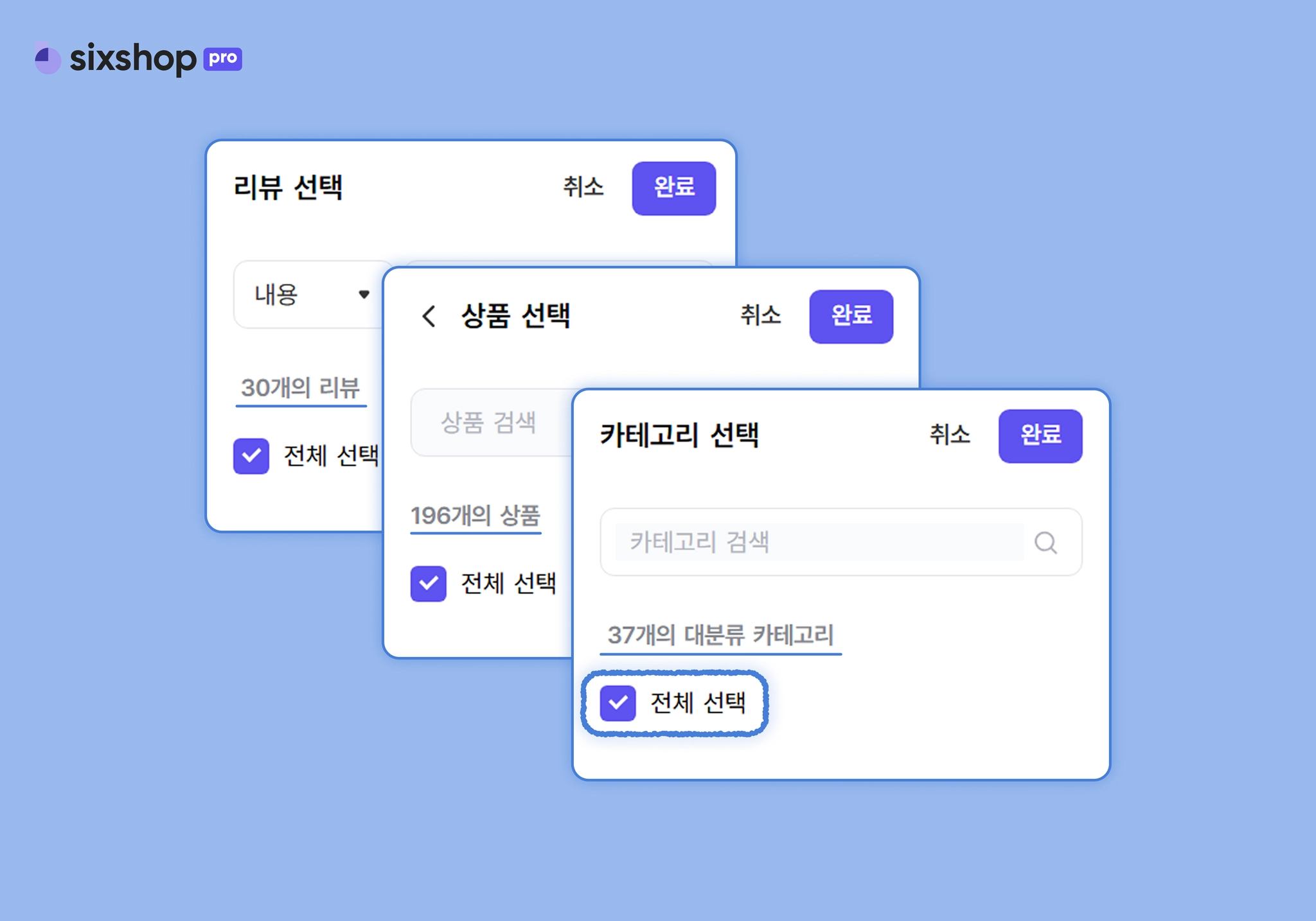
Task: Click 취소 in the 상품 선택 panel
Action: point(761,315)
